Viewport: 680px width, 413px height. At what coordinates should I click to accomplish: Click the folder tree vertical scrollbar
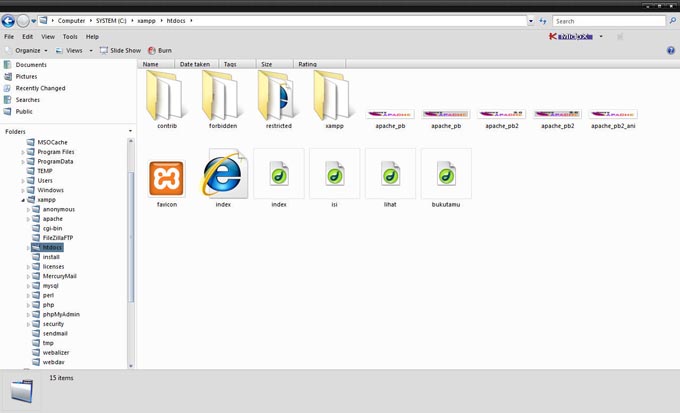point(131,237)
